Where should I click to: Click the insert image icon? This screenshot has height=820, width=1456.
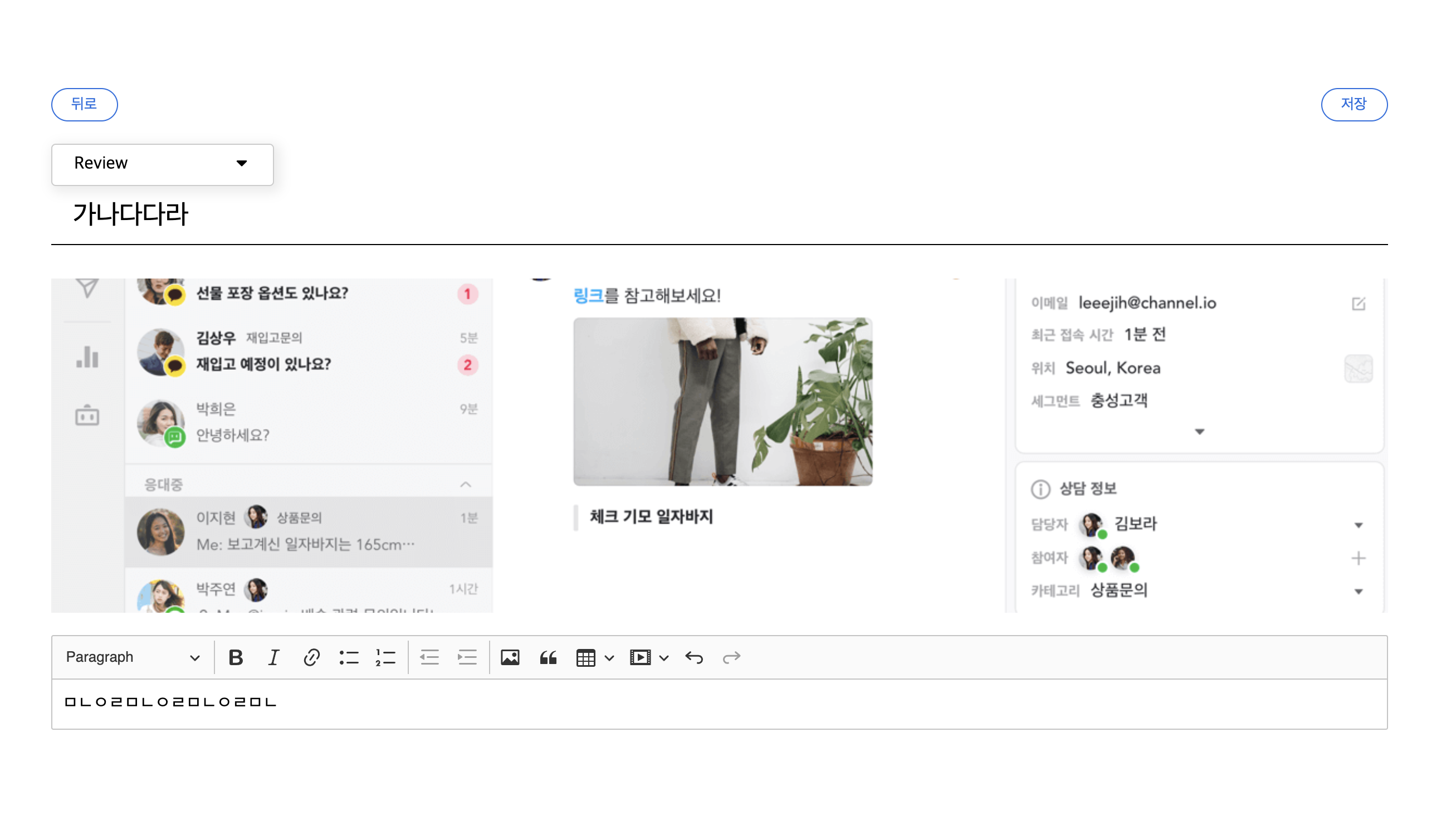[x=510, y=657]
